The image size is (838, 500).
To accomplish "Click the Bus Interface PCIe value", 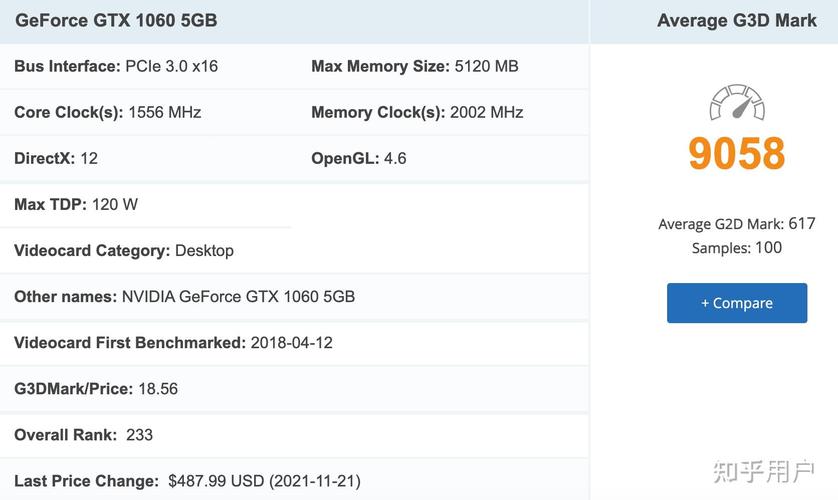I will tap(171, 67).
